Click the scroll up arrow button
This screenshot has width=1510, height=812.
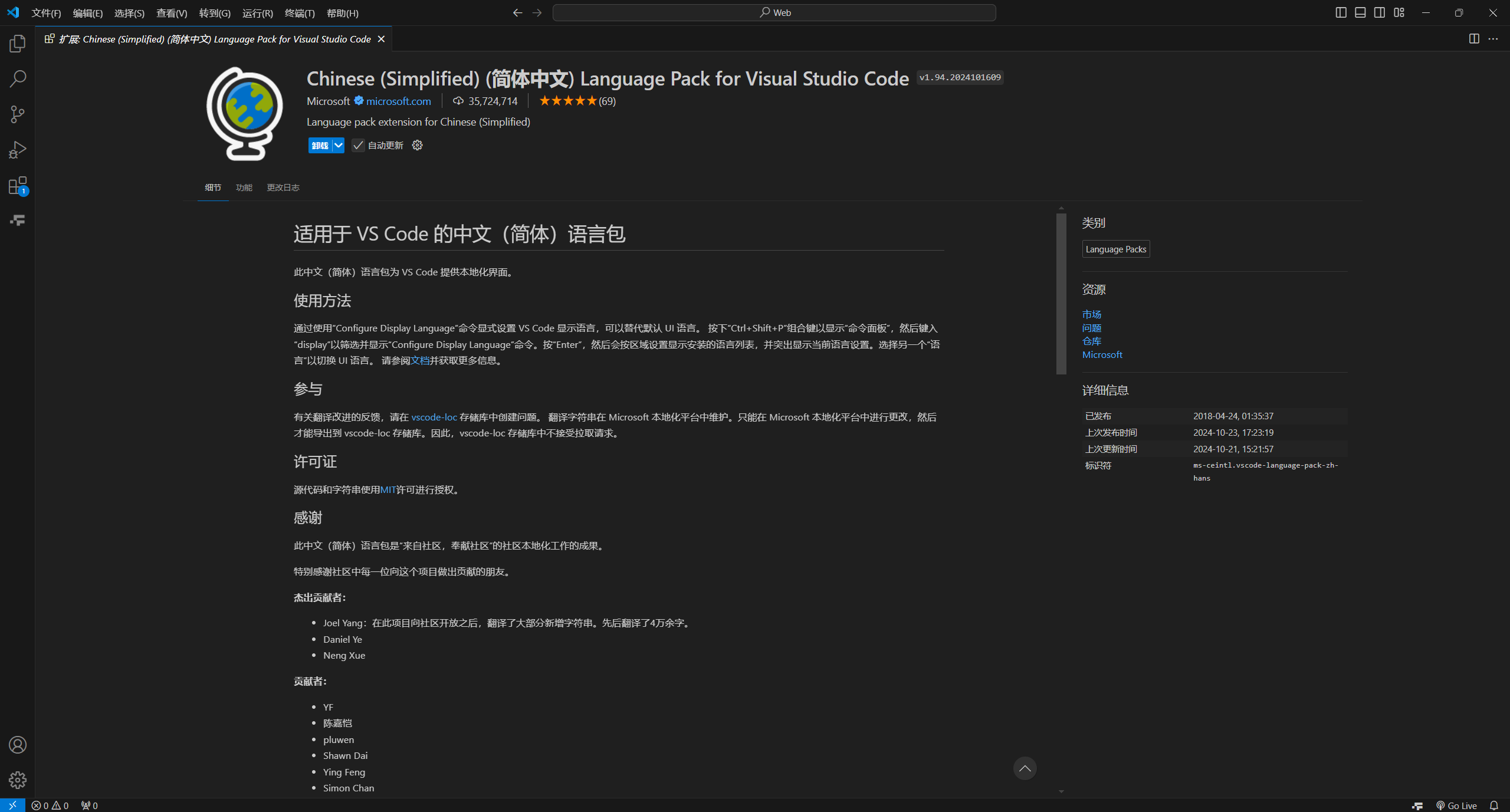coord(1025,768)
